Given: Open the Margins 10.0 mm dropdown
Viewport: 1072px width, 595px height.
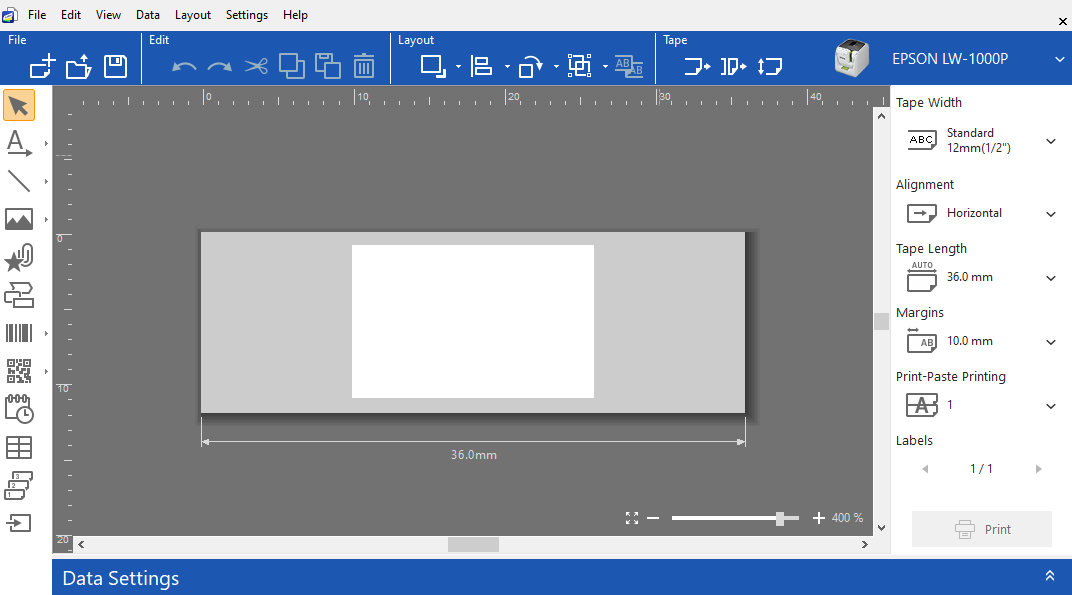Looking at the screenshot, I should pos(1051,342).
